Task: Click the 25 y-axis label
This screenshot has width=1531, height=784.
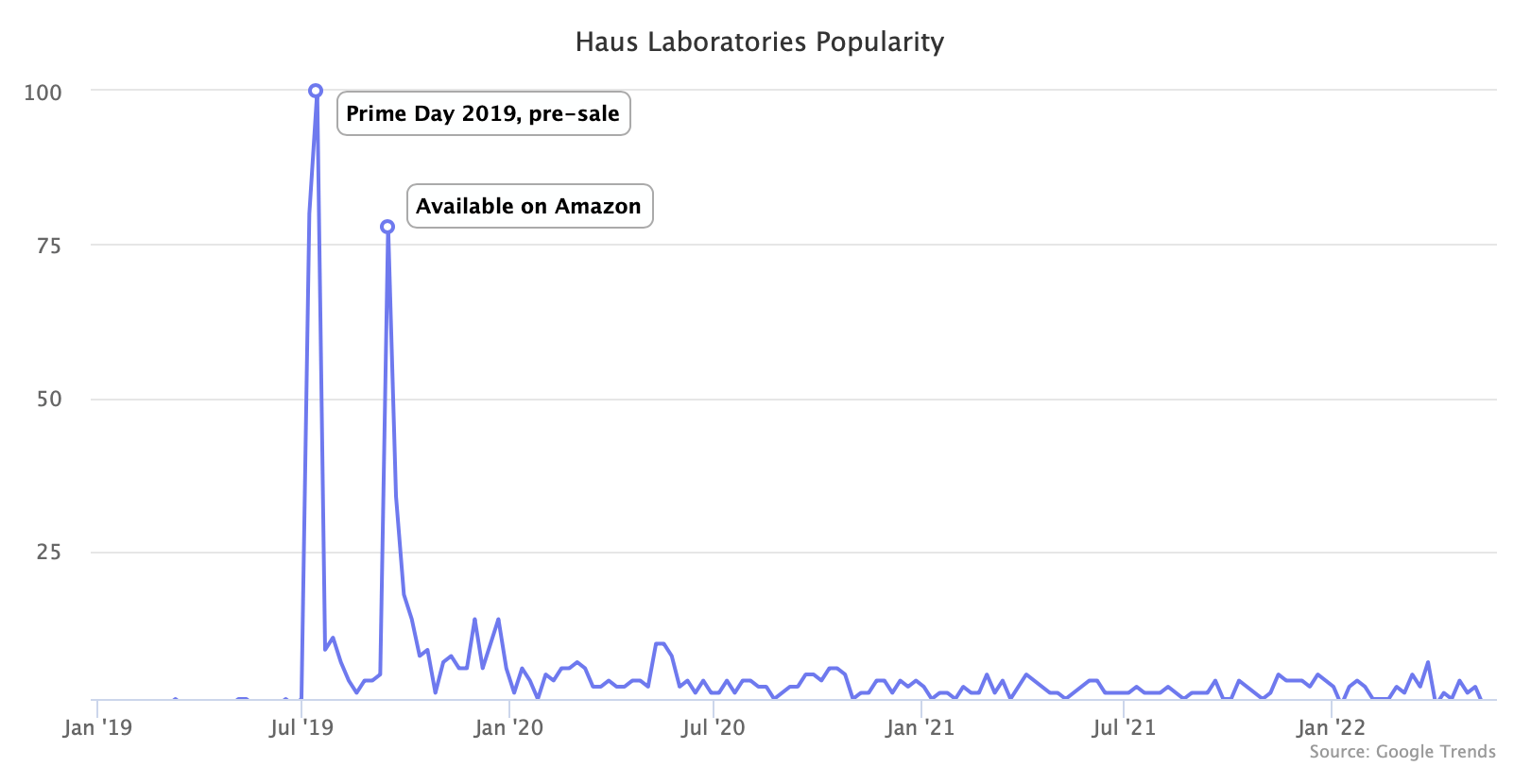Action: 49,552
